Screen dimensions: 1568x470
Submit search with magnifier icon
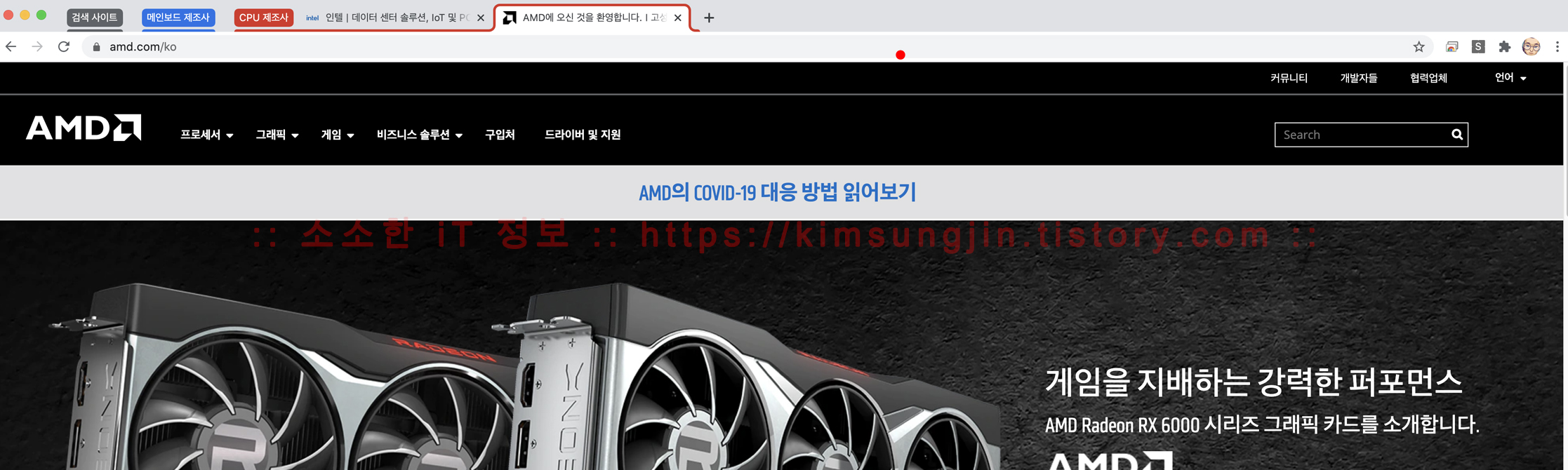click(x=1457, y=135)
